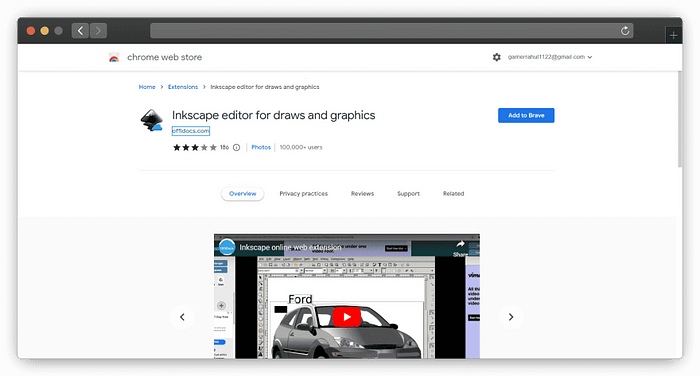
Task: Click the page's vertical scrollbar
Action: tap(679, 120)
